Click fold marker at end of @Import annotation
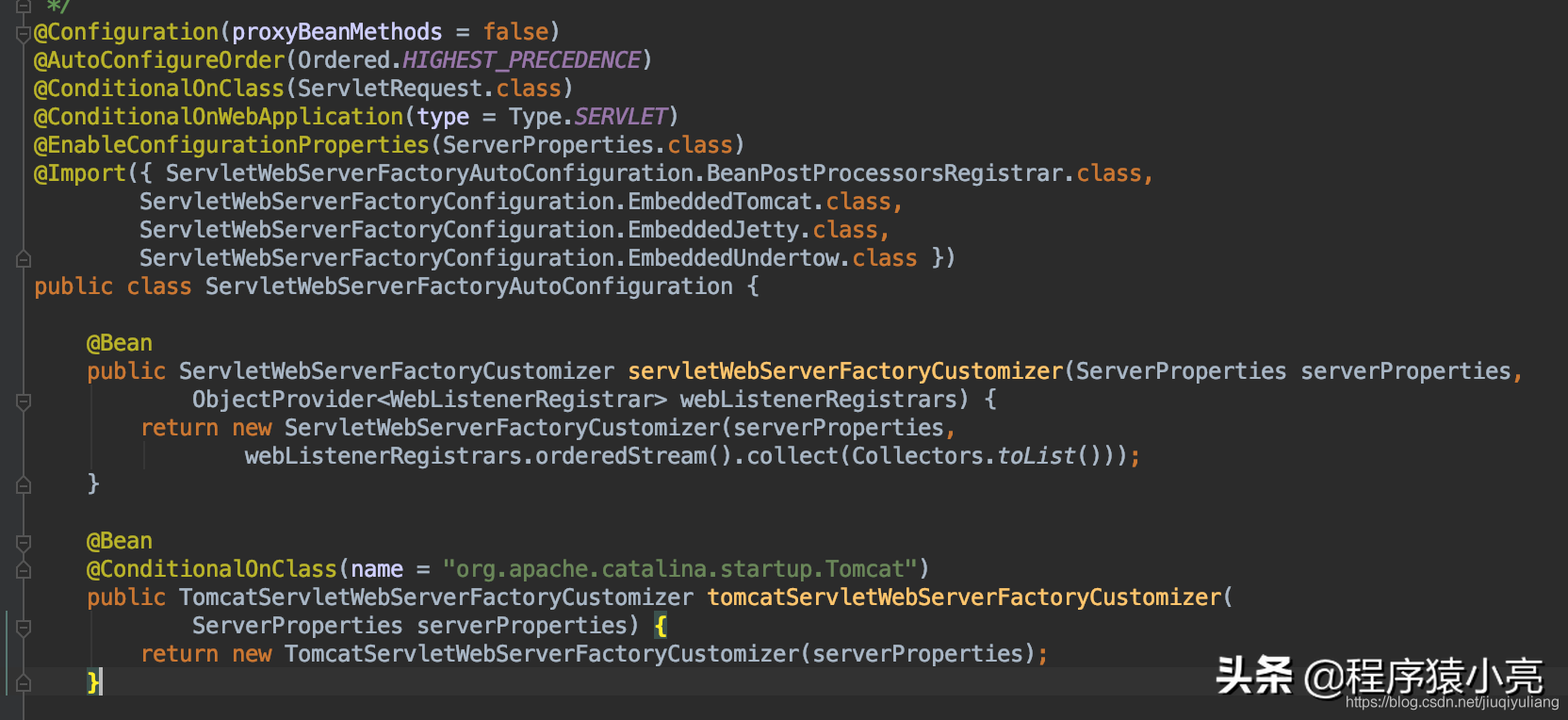Viewport: 1568px width, 720px height. click(x=24, y=258)
